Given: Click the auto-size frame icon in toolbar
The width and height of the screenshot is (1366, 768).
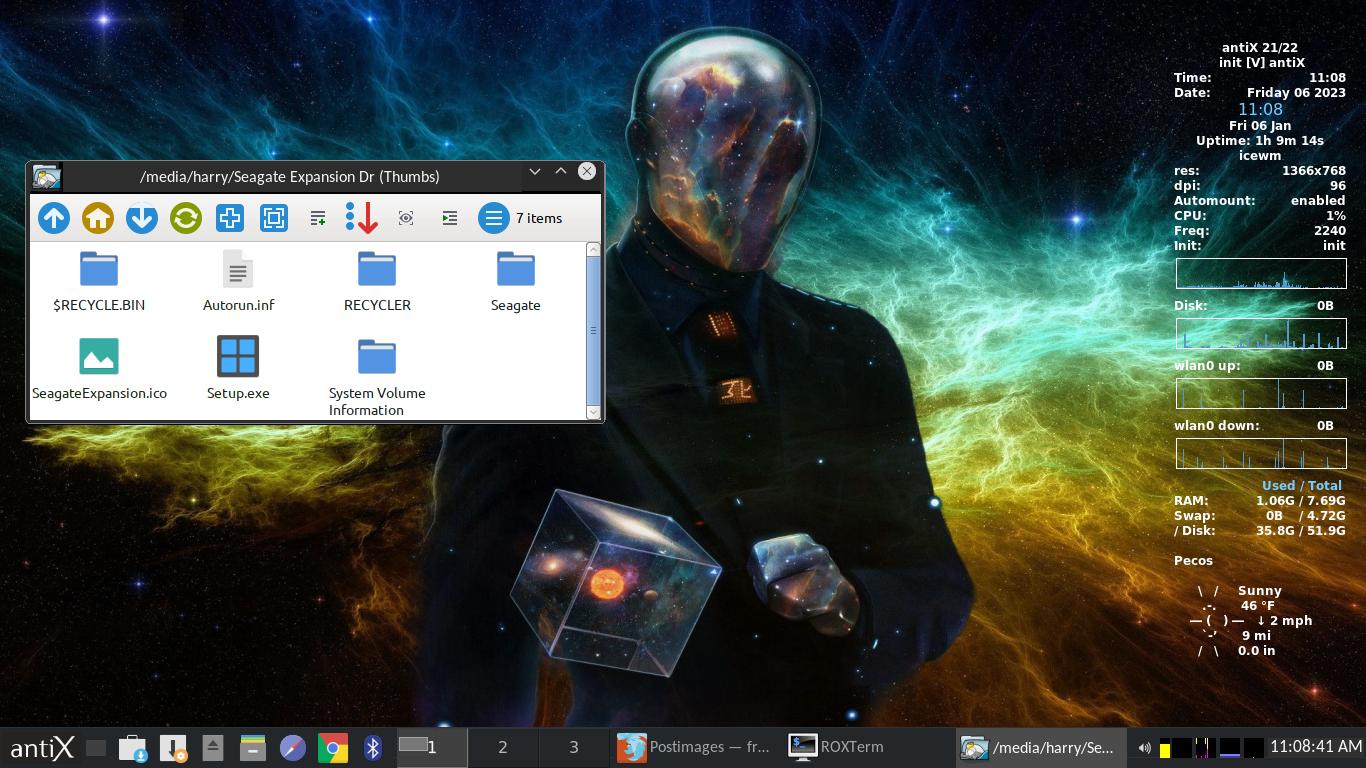Looking at the screenshot, I should pyautogui.click(x=274, y=218).
